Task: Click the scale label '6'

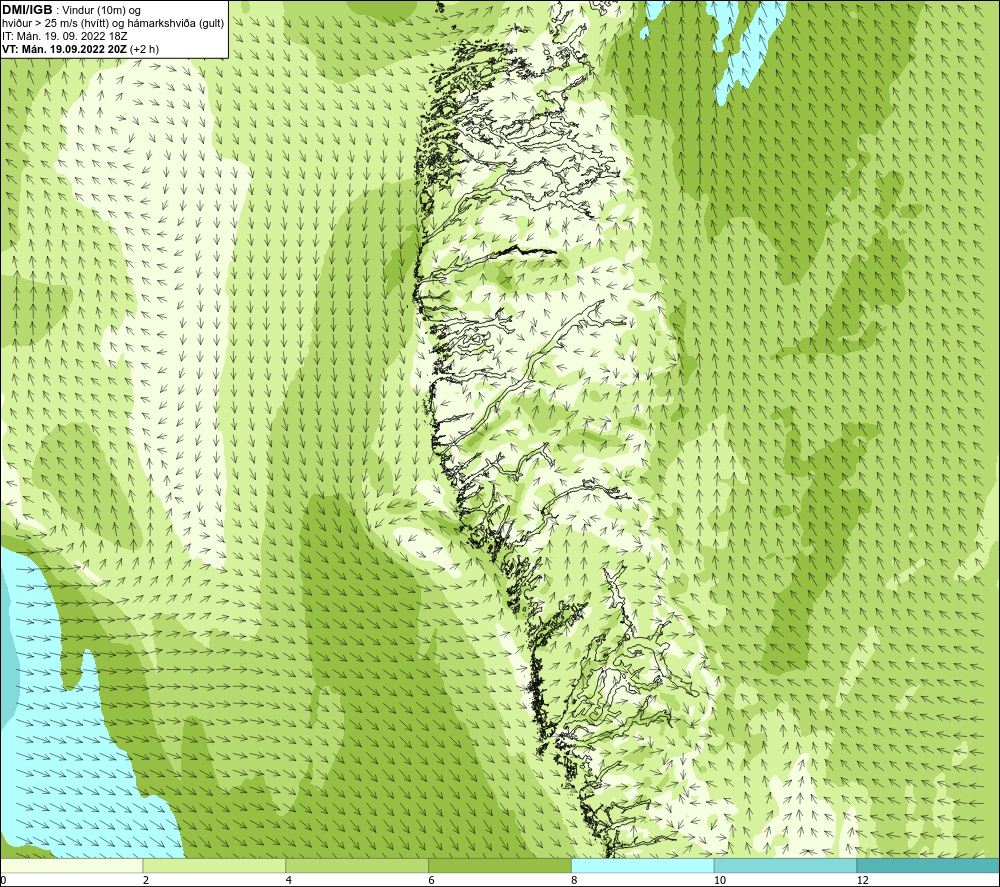Action: [x=432, y=881]
